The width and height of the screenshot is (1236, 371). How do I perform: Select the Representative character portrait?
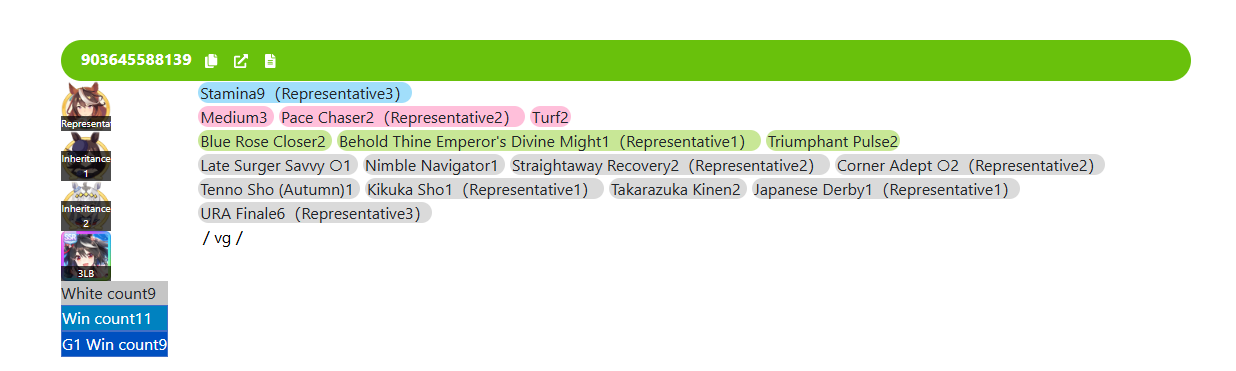pos(86,106)
